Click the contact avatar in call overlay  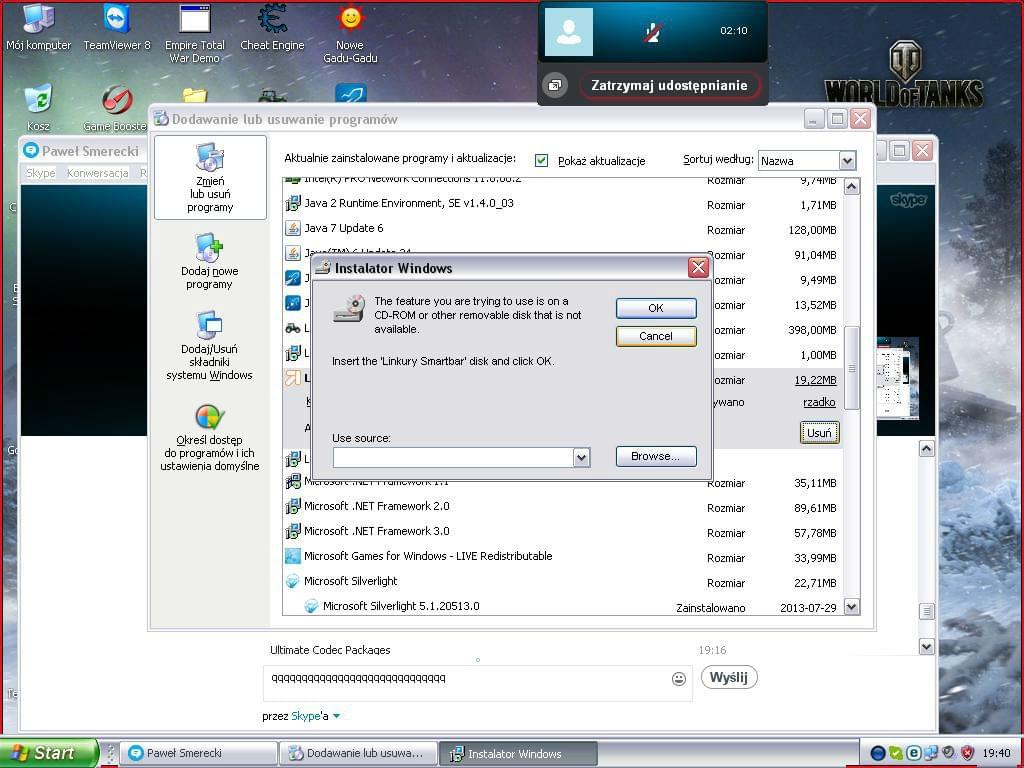(x=568, y=31)
